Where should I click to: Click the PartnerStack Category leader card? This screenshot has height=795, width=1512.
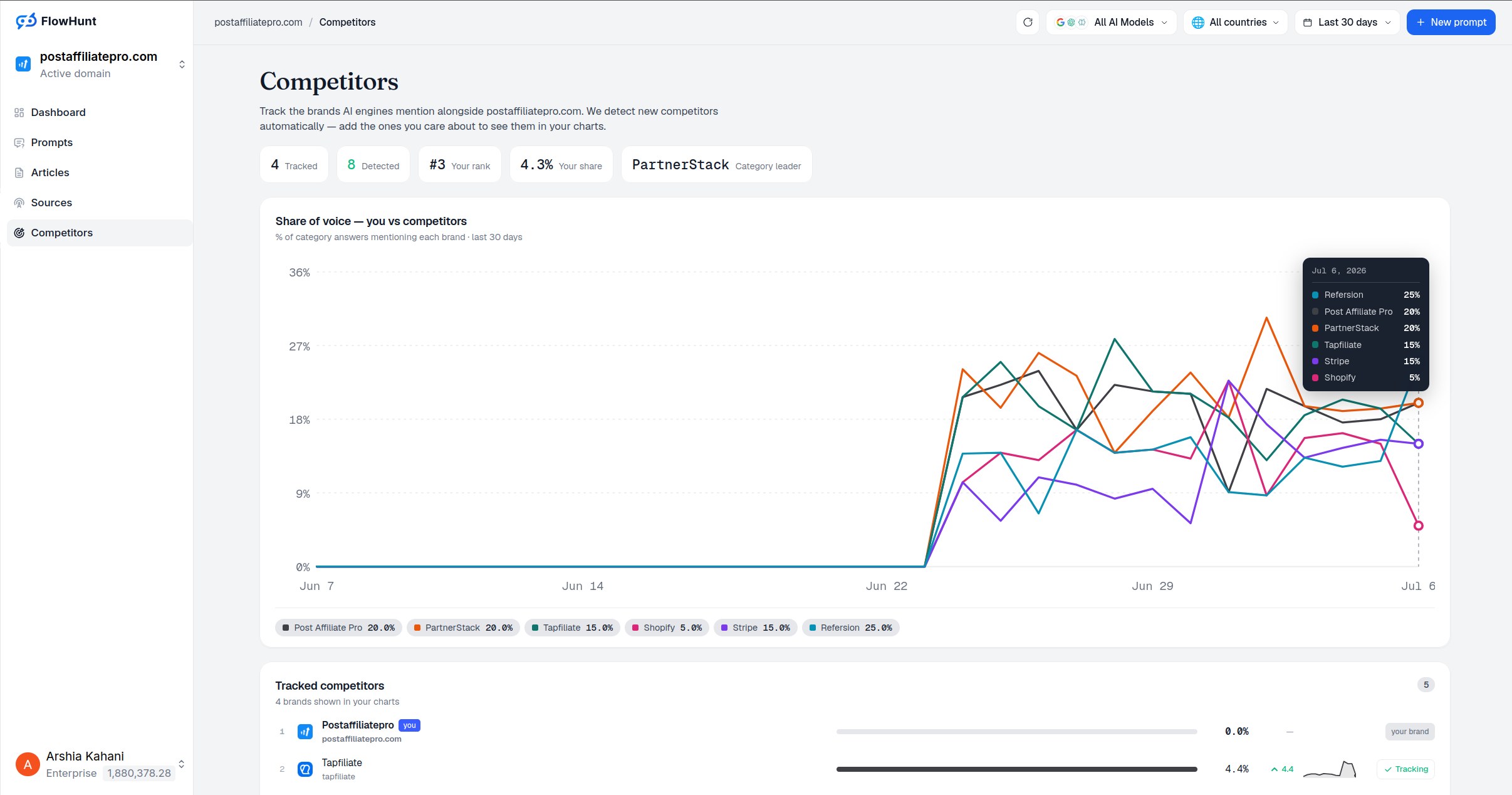(x=716, y=164)
